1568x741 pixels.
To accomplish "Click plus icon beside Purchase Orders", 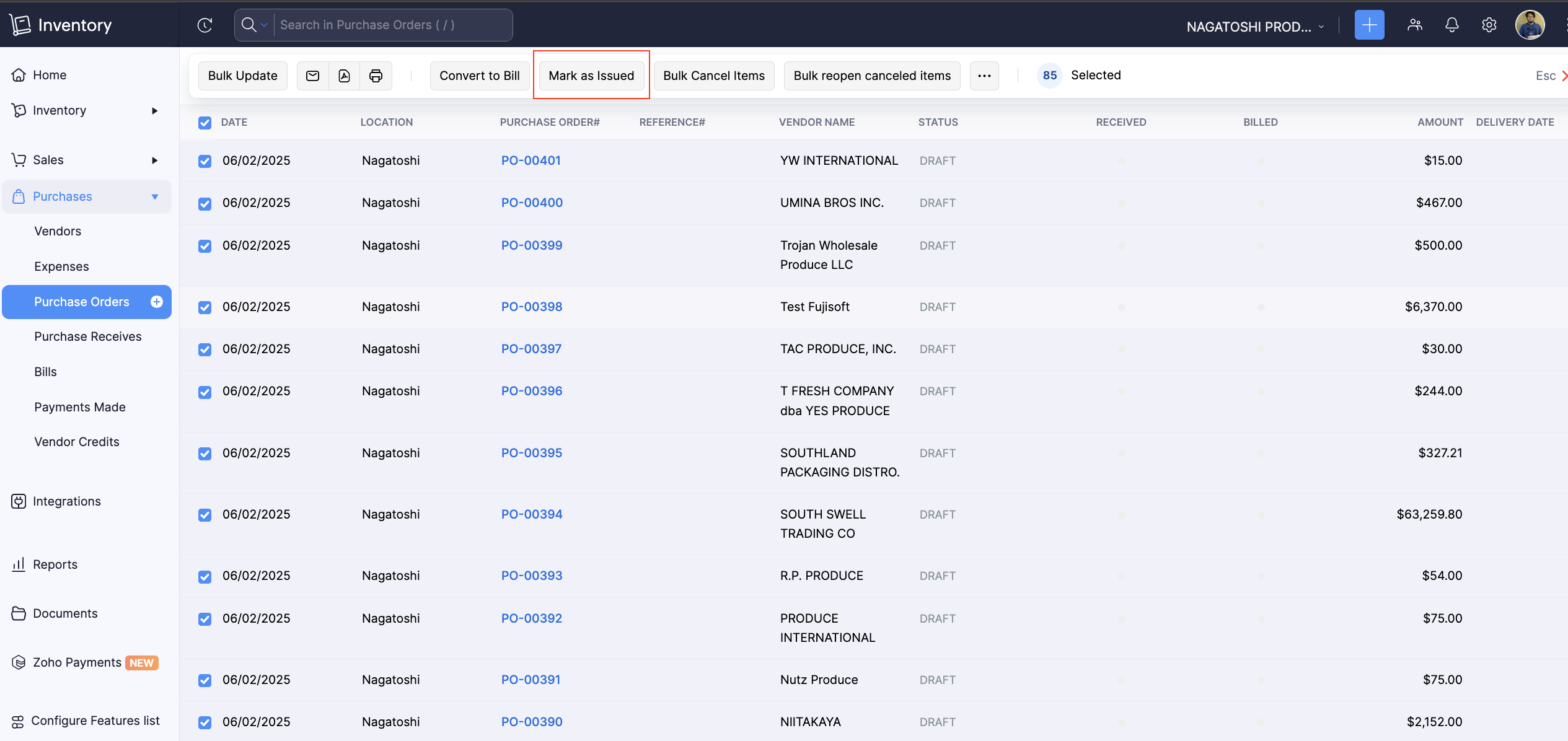I will click(x=157, y=302).
